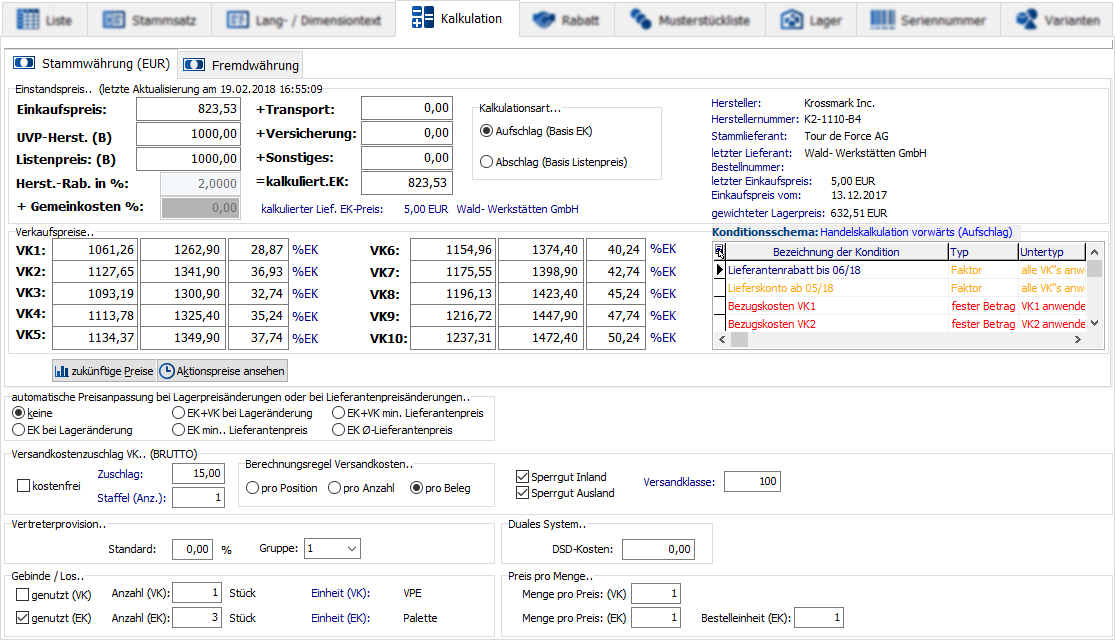
Task: Click the Bestelleinheit (EK) field
Action: (819, 617)
